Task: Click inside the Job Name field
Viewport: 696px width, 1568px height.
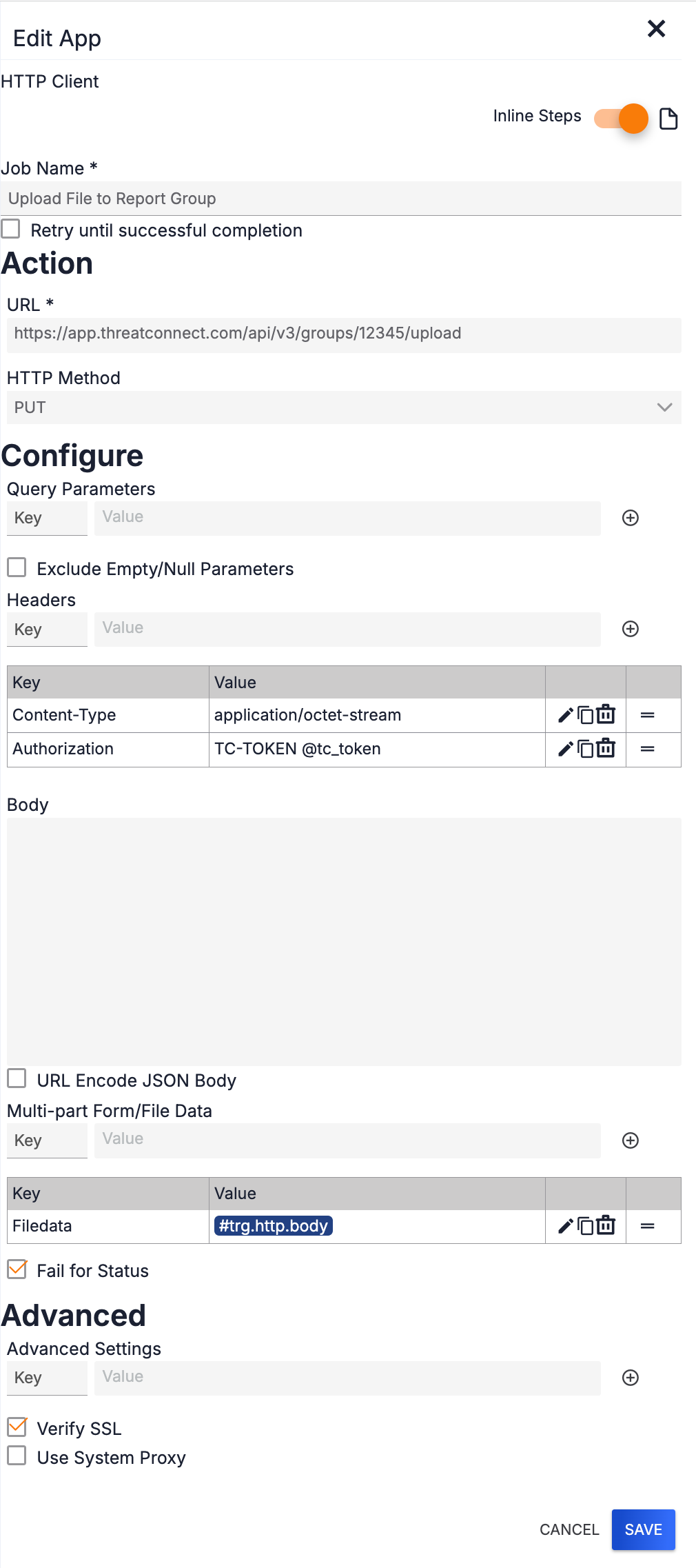Action: [276, 199]
